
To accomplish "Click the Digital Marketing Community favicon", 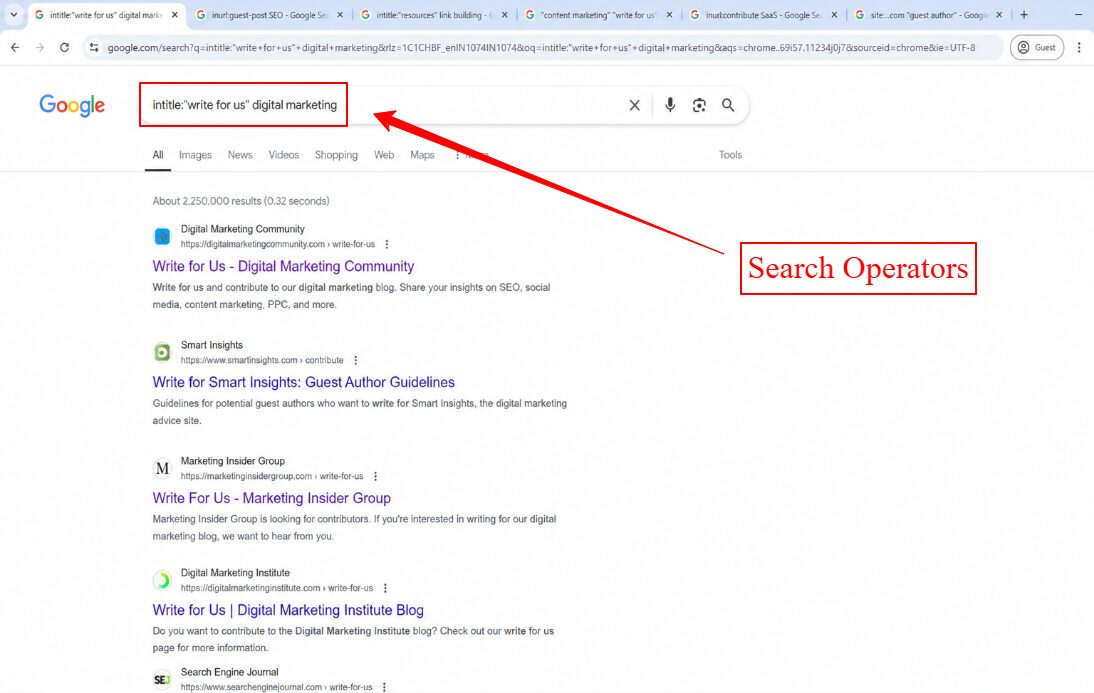I will 162,237.
